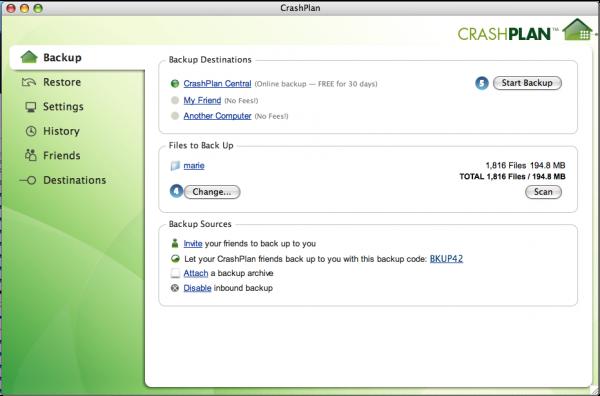Click the gray status dot beside My Friend

[x=175, y=100]
